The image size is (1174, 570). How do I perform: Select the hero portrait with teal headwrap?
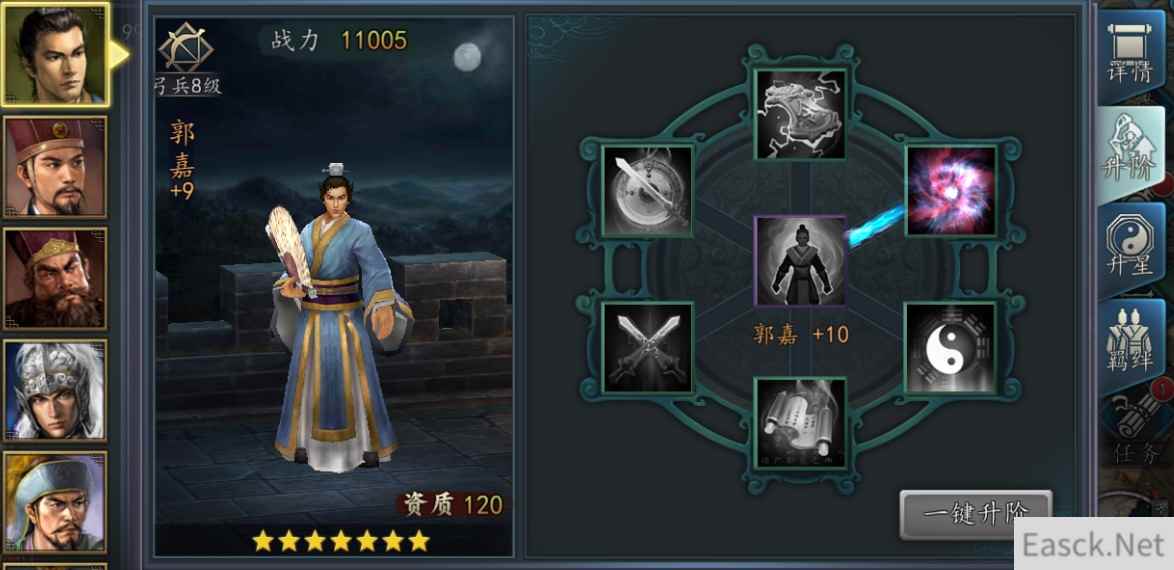pyautogui.click(x=55, y=502)
